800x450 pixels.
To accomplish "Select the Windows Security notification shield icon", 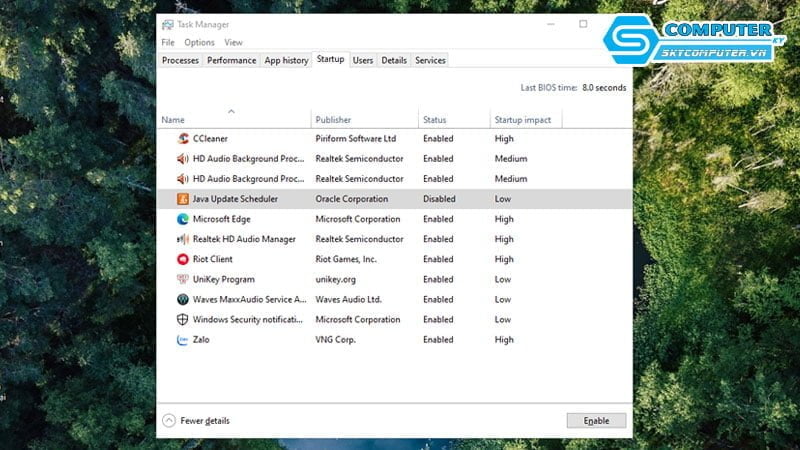I will click(183, 320).
